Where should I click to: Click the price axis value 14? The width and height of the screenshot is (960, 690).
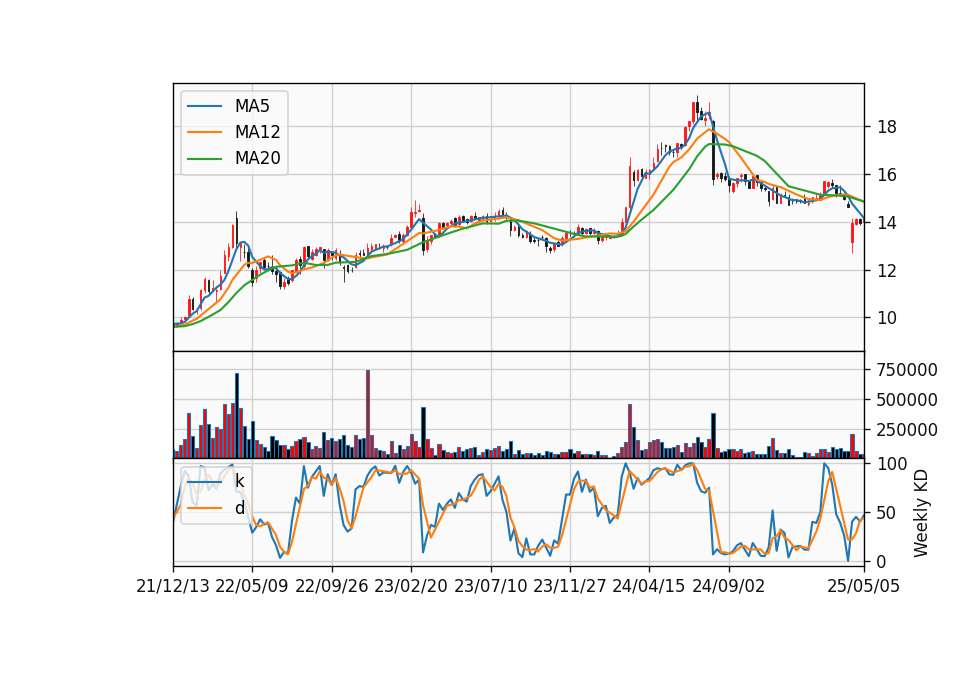[887, 223]
